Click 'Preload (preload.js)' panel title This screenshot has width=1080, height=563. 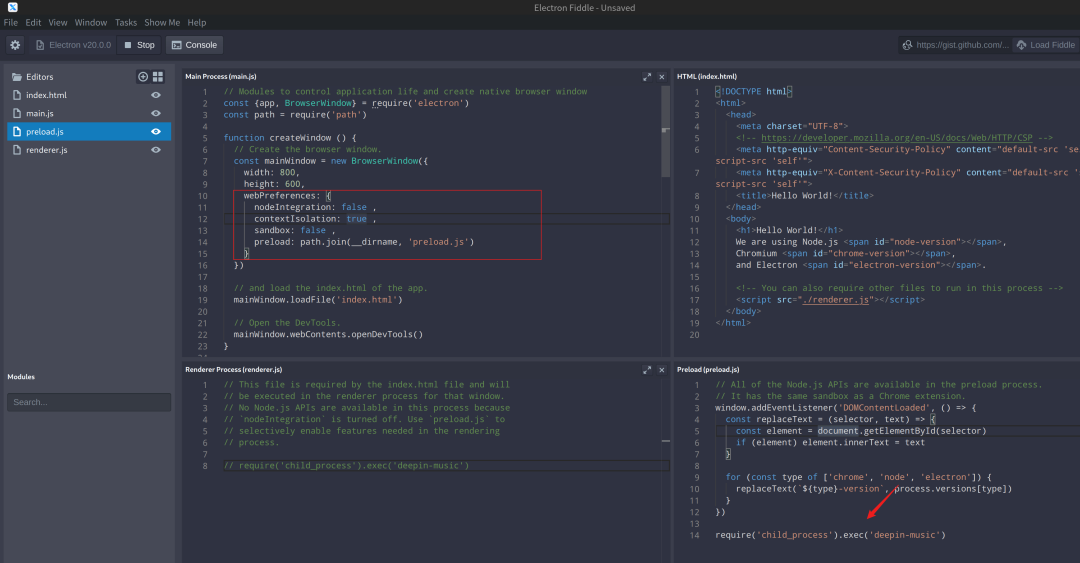pos(708,370)
